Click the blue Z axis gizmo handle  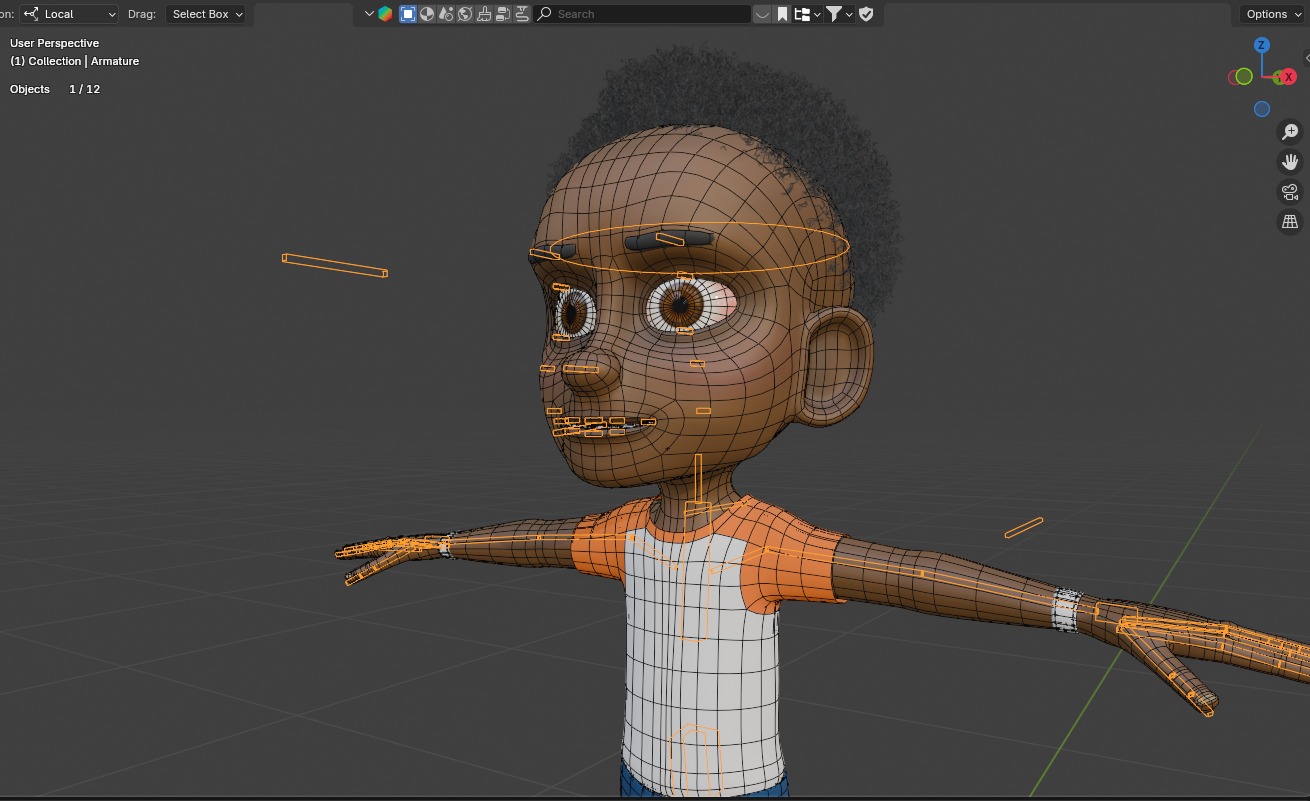[1262, 45]
